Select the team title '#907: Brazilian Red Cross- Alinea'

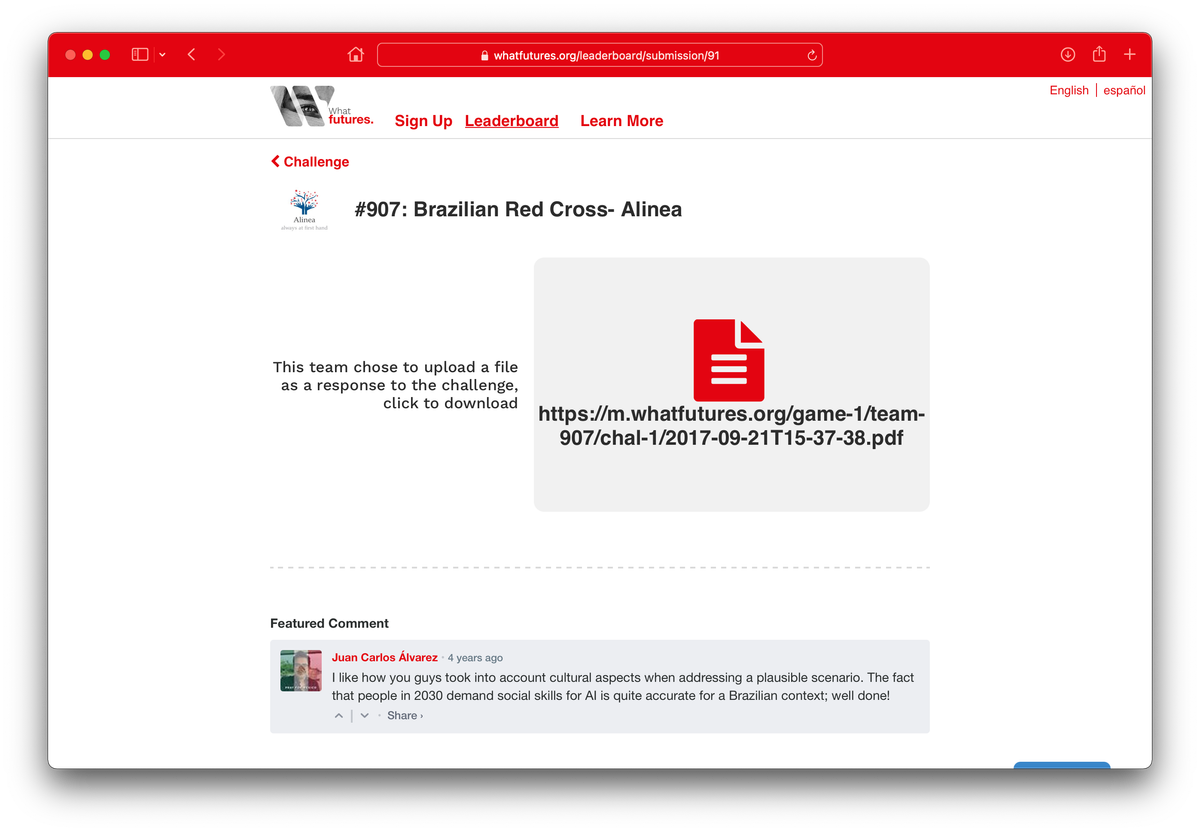coord(518,210)
